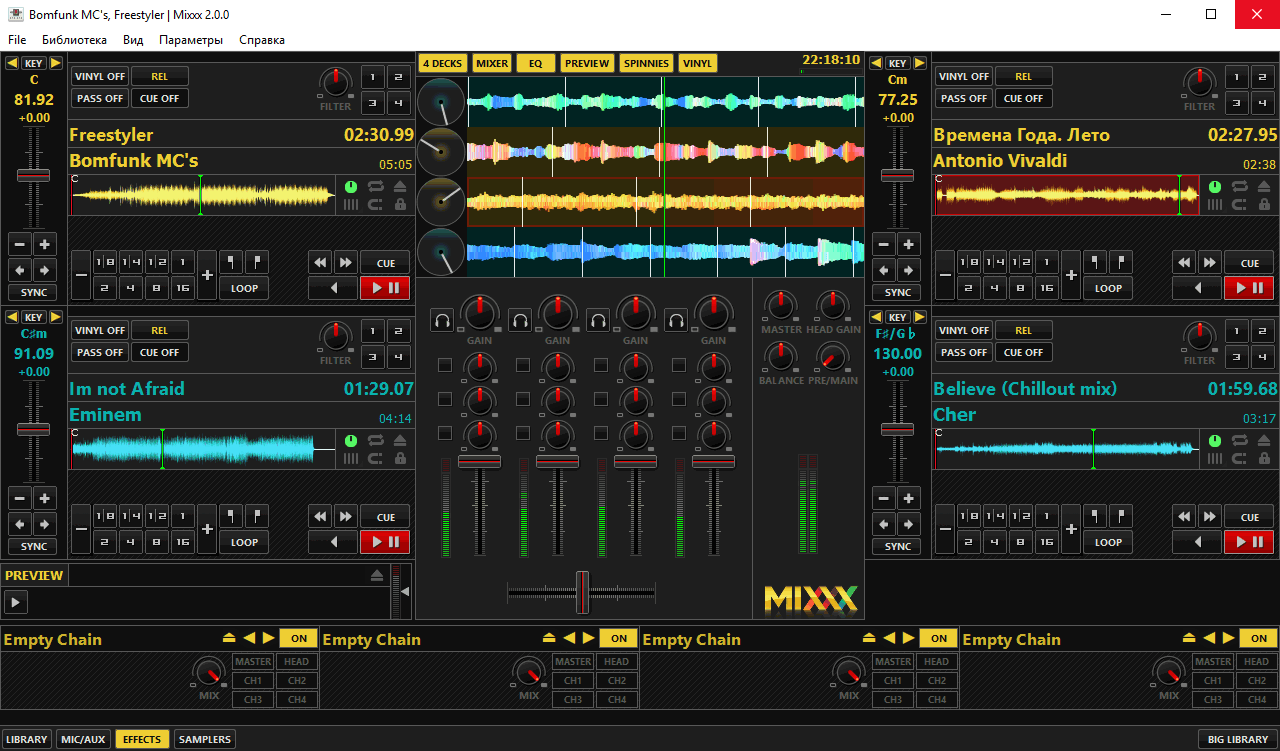Turn off the first Empty Chain ON button
The width and height of the screenshot is (1280, 751).
click(299, 638)
